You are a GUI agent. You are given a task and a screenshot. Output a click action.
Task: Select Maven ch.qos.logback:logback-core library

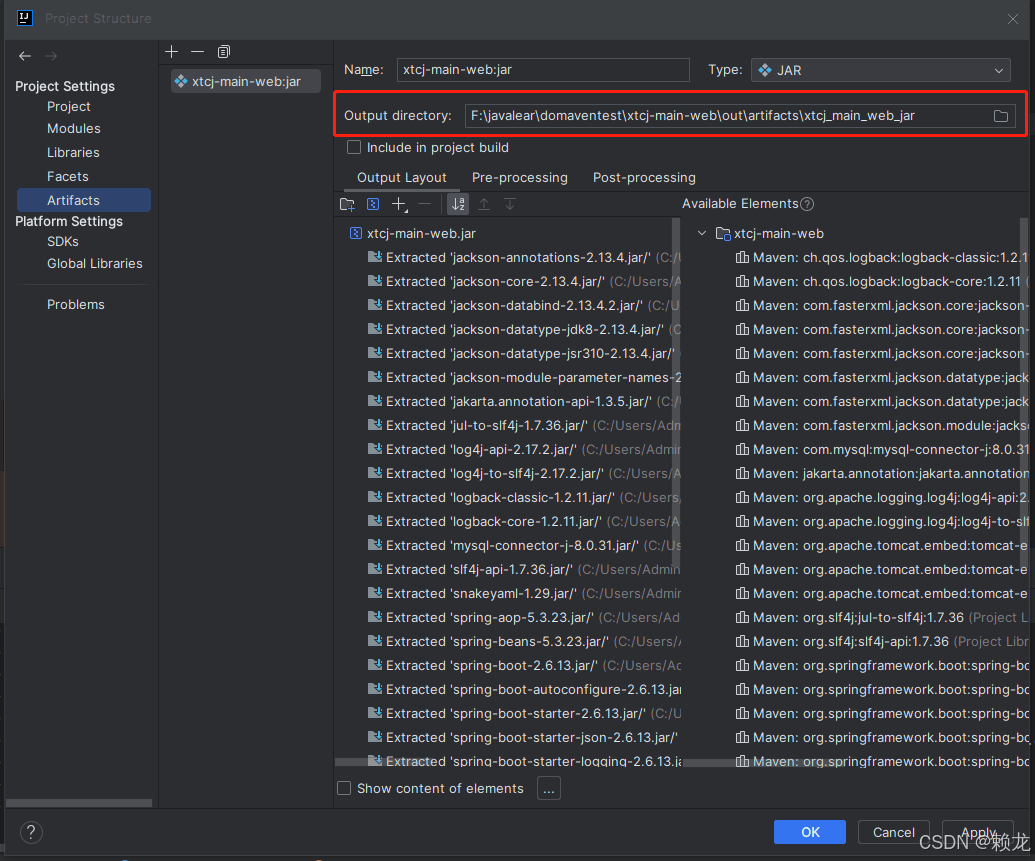882,281
